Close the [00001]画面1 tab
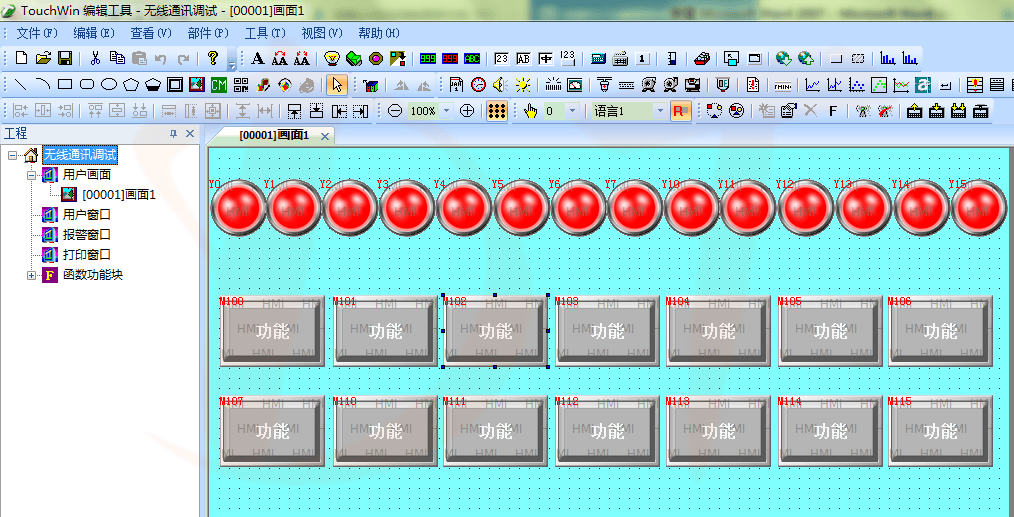 coord(325,136)
